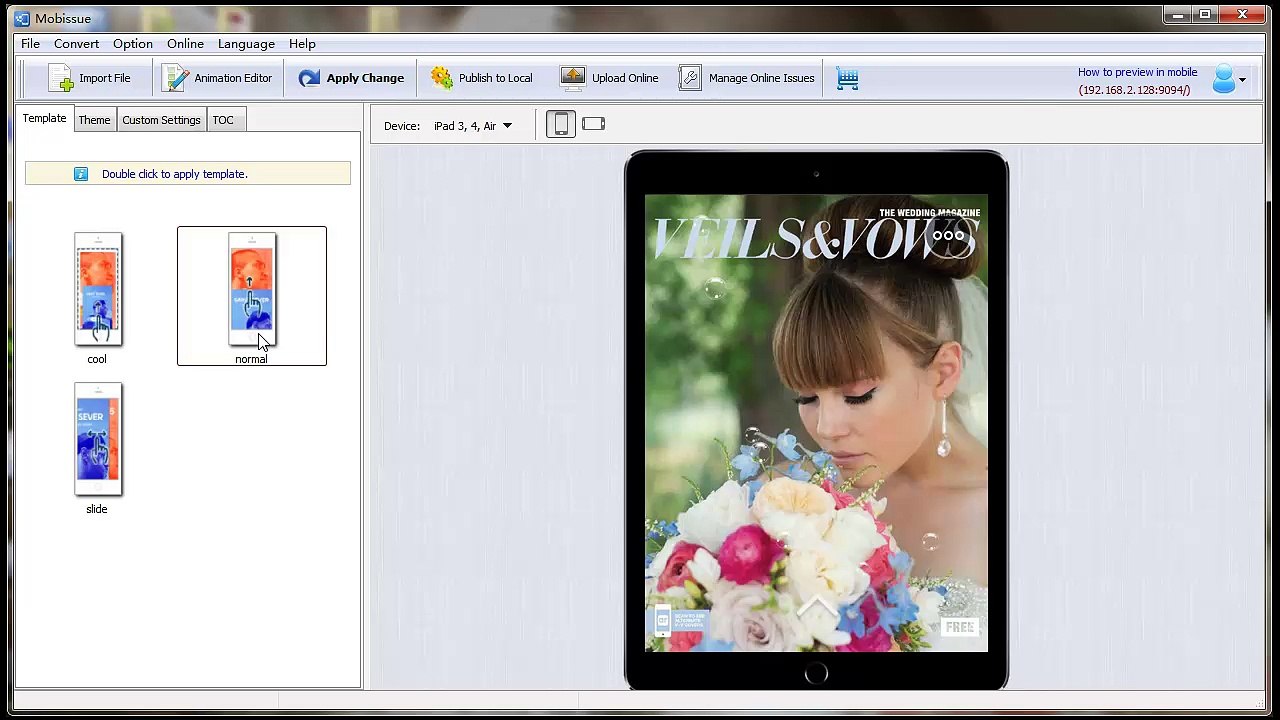Click the 'Device:' label
The image size is (1280, 720).
coord(402,126)
